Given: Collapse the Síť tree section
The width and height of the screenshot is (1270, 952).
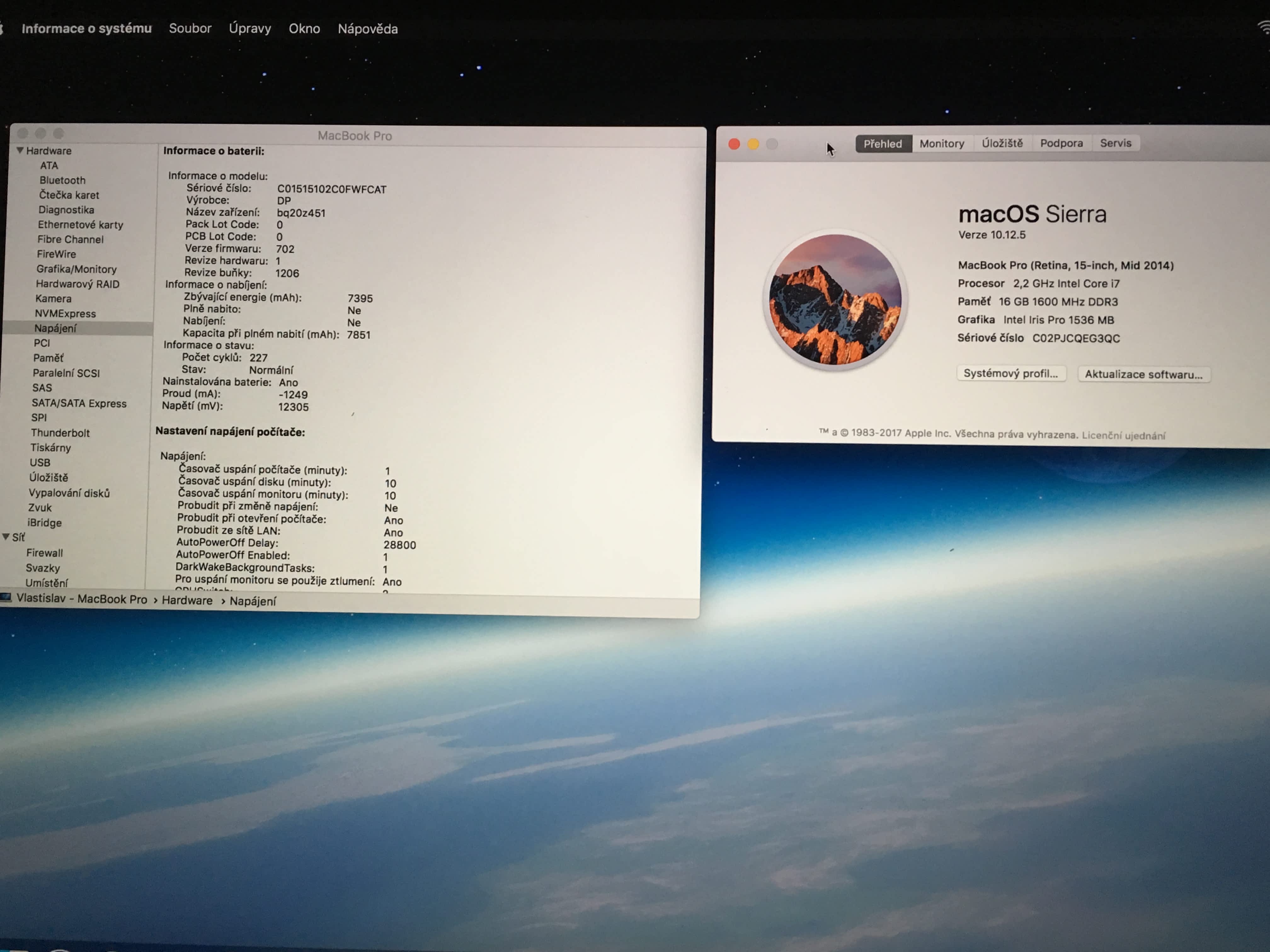Looking at the screenshot, I should (6, 537).
